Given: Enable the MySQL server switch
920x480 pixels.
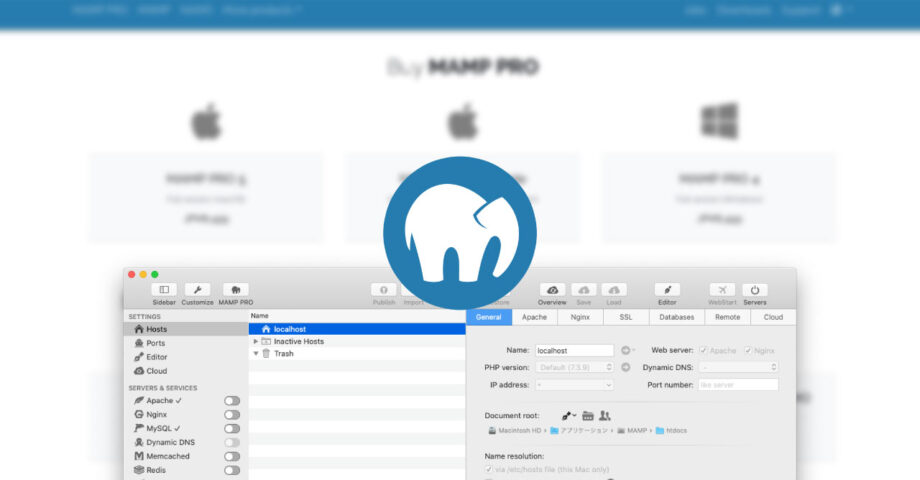Looking at the screenshot, I should point(232,429).
